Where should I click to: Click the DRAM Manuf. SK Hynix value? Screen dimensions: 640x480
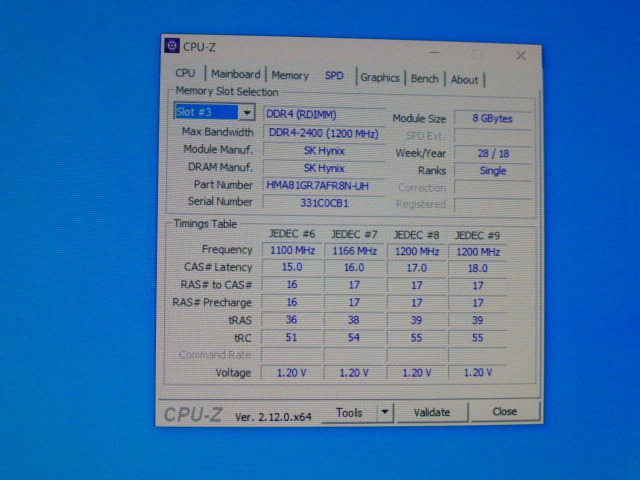click(324, 168)
